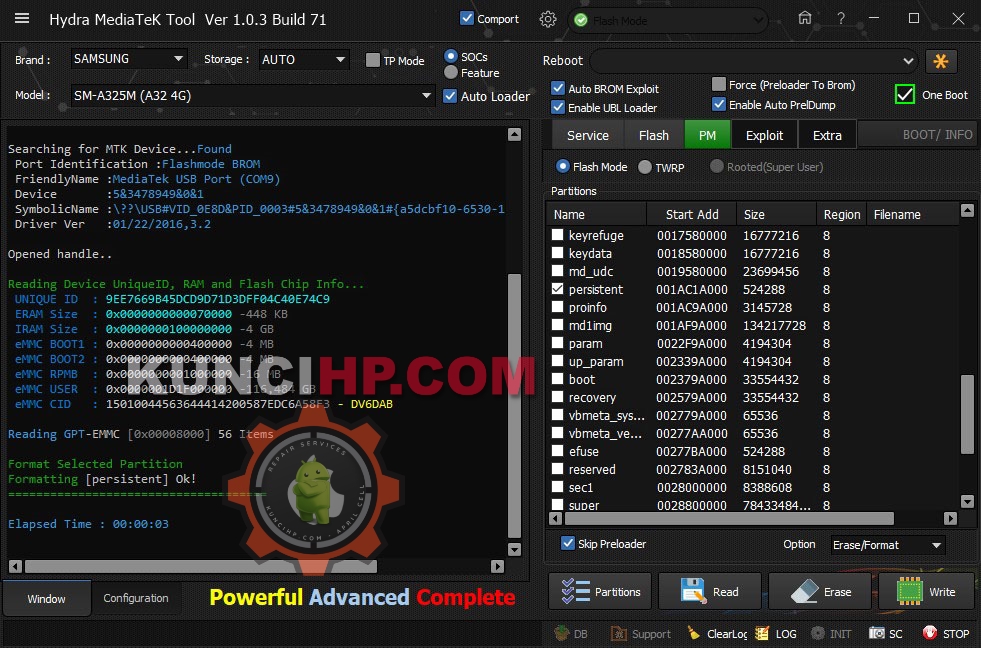Image resolution: width=981 pixels, height=648 pixels.
Task: Select the Feature radio button
Action: (450, 73)
